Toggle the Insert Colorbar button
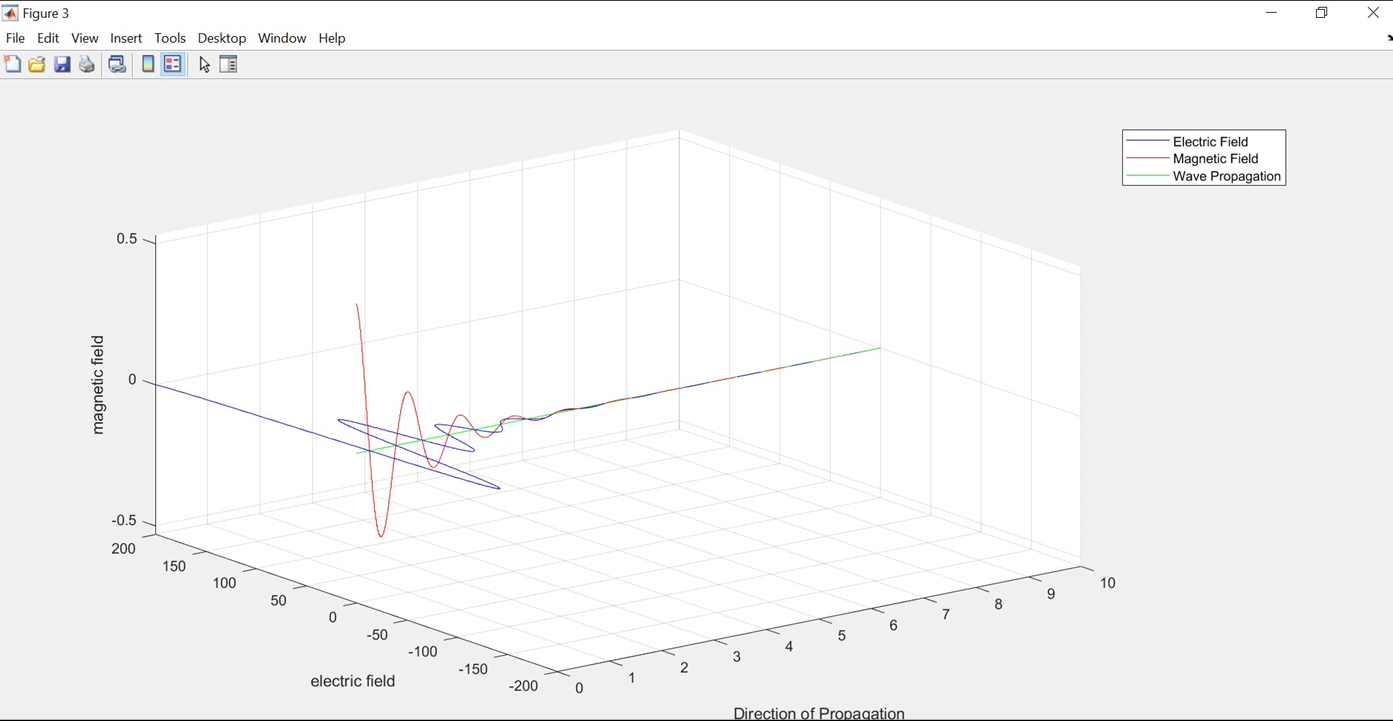This screenshot has height=721, width=1393. pos(148,63)
